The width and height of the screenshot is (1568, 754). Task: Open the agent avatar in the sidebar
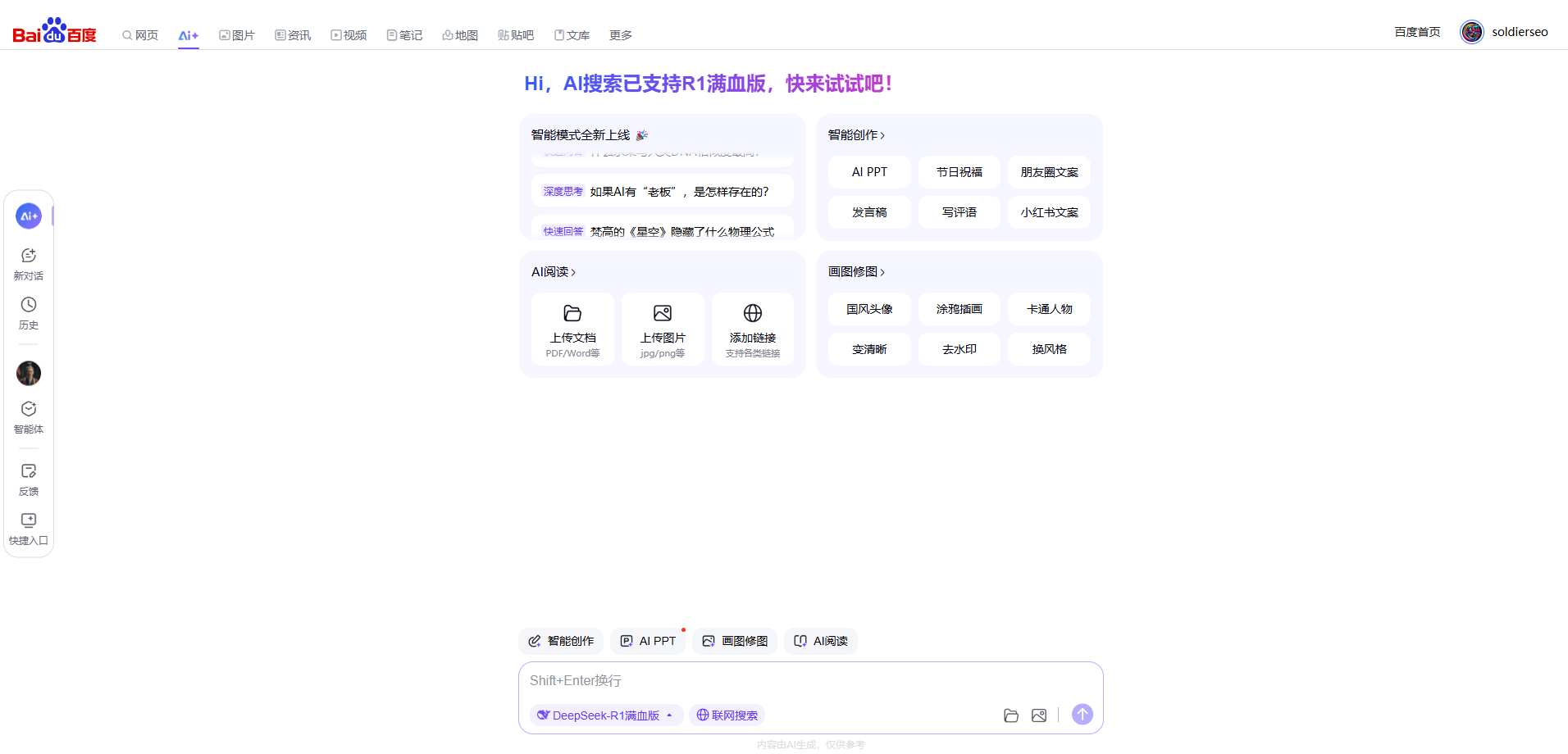[x=29, y=374]
